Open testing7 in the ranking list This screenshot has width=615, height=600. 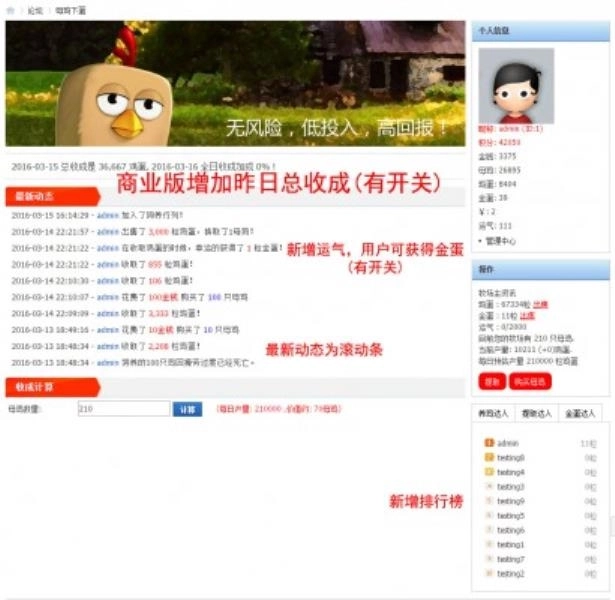pos(511,560)
